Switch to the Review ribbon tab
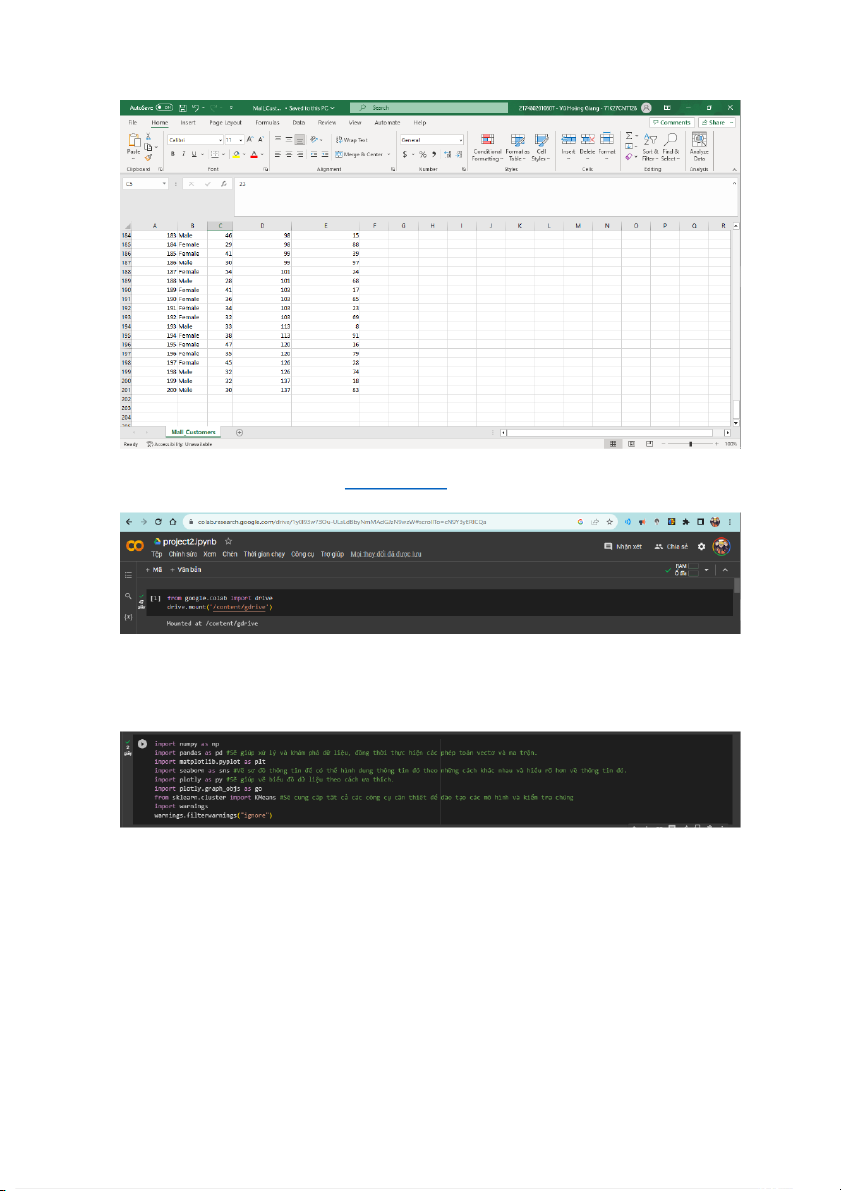841x1191 pixels. 327,122
